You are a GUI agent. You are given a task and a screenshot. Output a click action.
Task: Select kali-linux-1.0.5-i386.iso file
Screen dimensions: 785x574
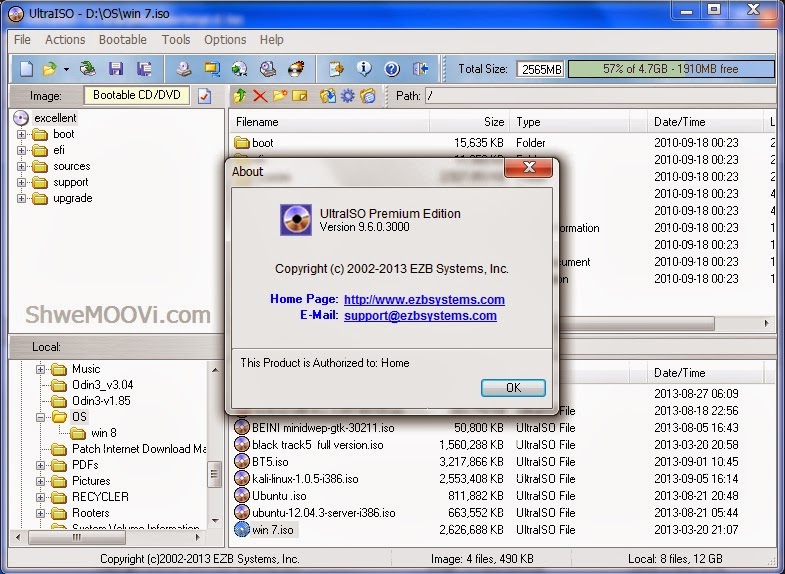point(305,479)
